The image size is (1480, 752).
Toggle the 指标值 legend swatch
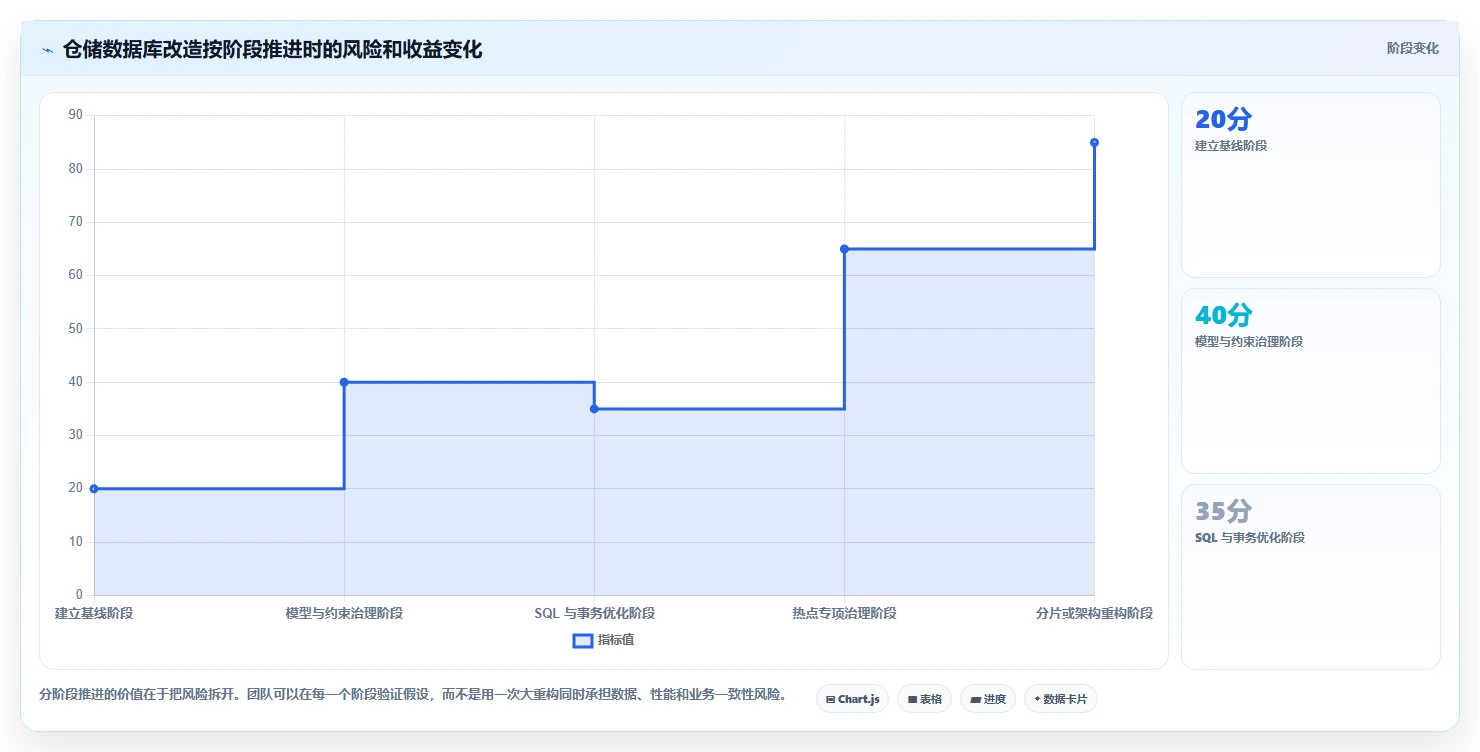click(582, 640)
